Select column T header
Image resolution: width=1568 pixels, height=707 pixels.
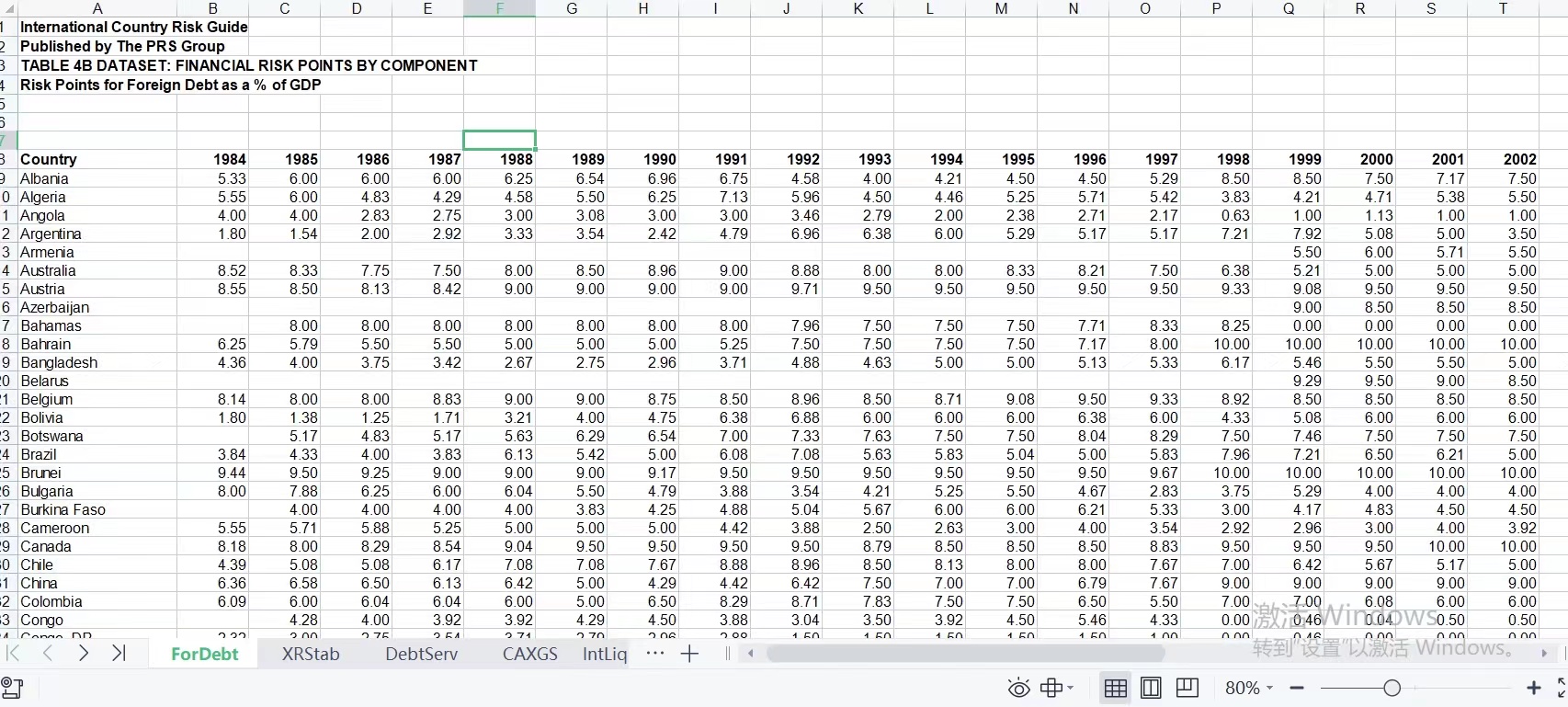coord(1503,8)
